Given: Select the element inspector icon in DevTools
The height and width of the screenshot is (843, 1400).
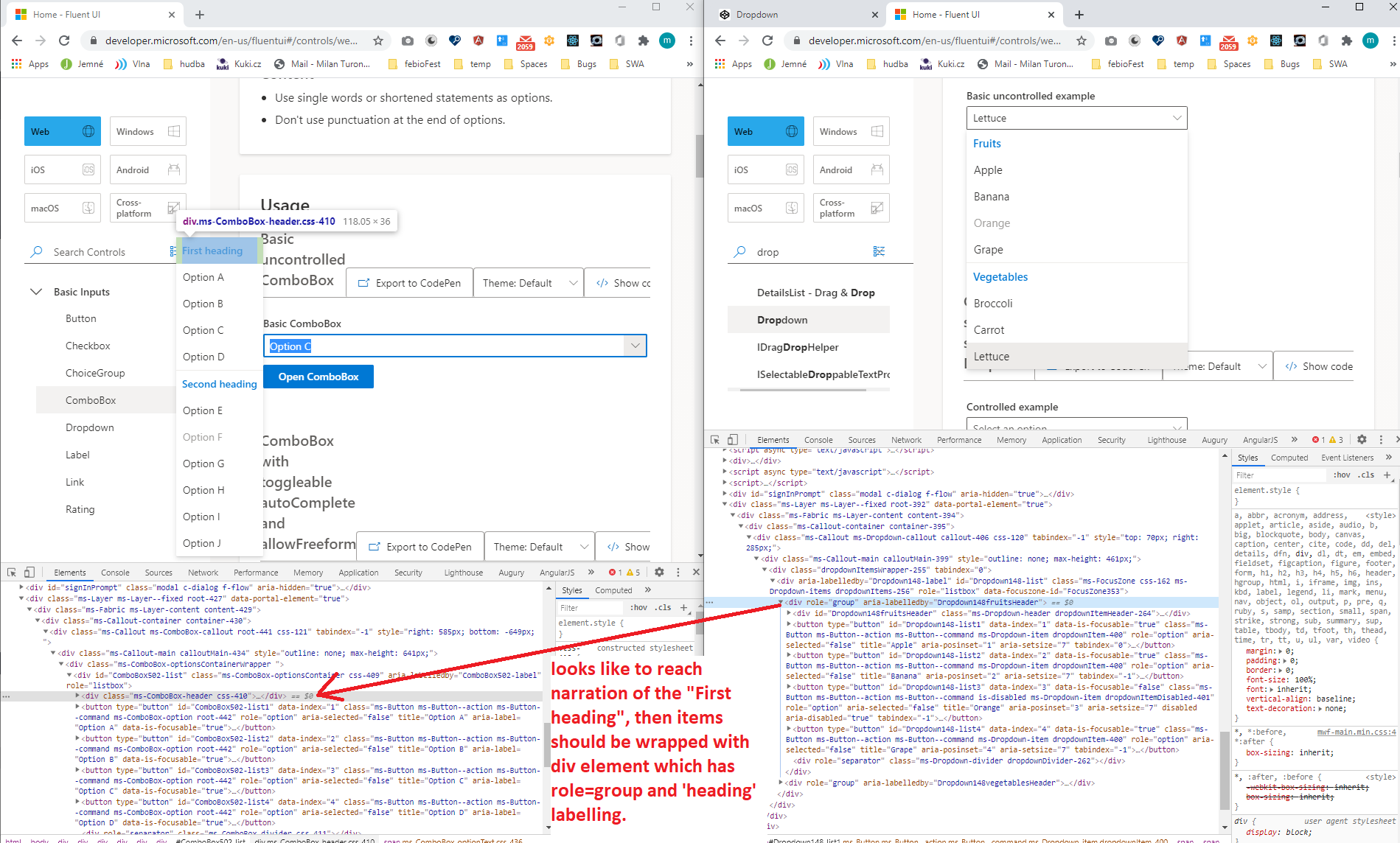Looking at the screenshot, I should point(13,572).
